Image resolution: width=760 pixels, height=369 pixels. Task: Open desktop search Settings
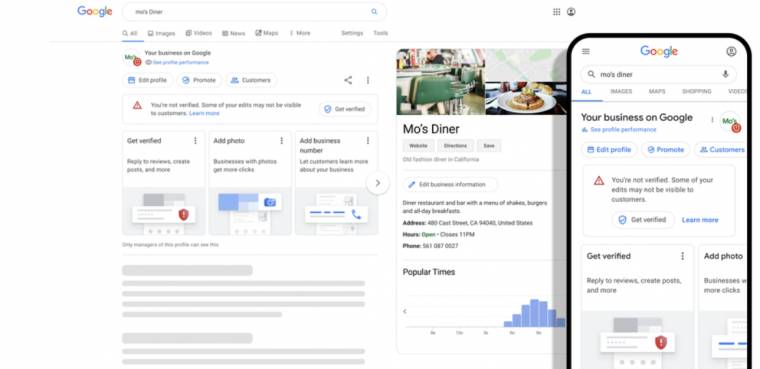pyautogui.click(x=352, y=33)
